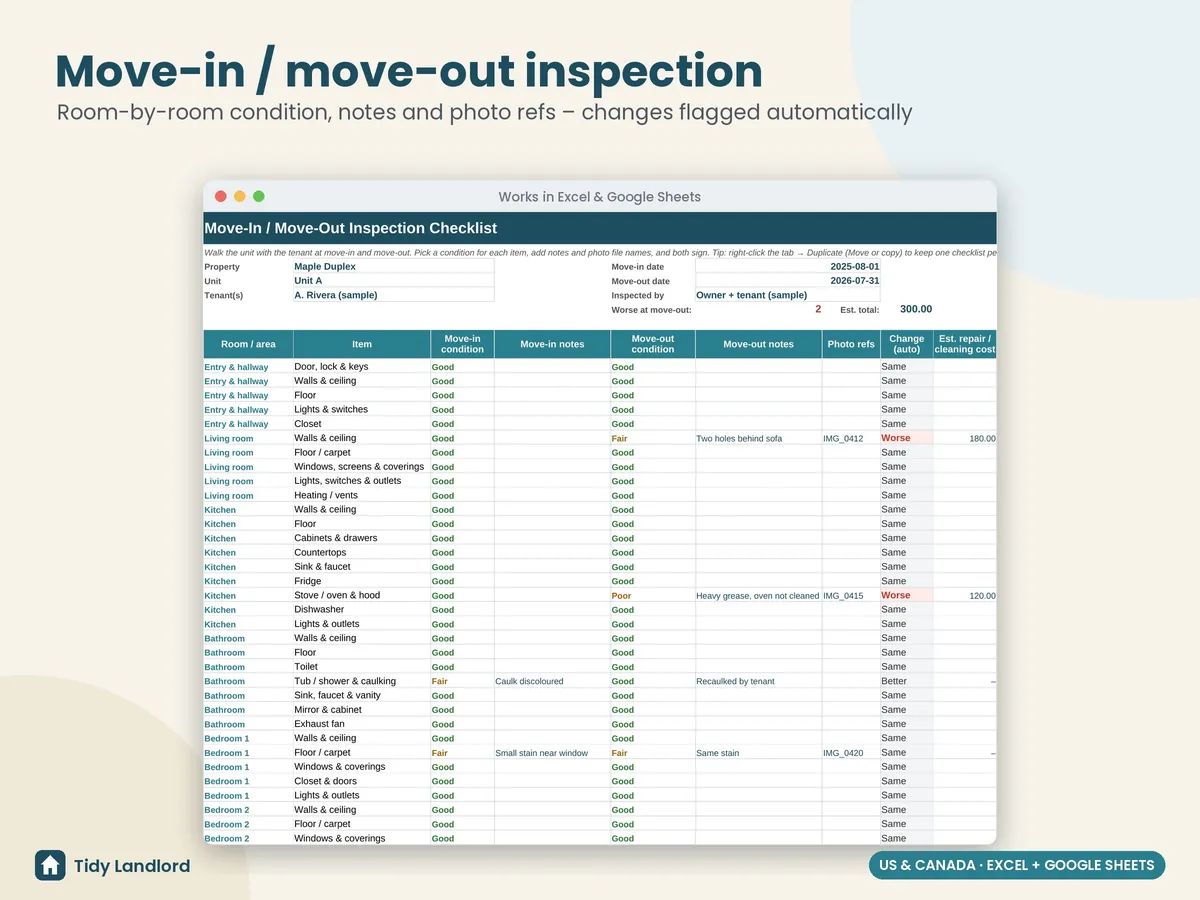
Task: Click the note Heavy grease, oven not cleaned
Action: pyautogui.click(x=757, y=595)
